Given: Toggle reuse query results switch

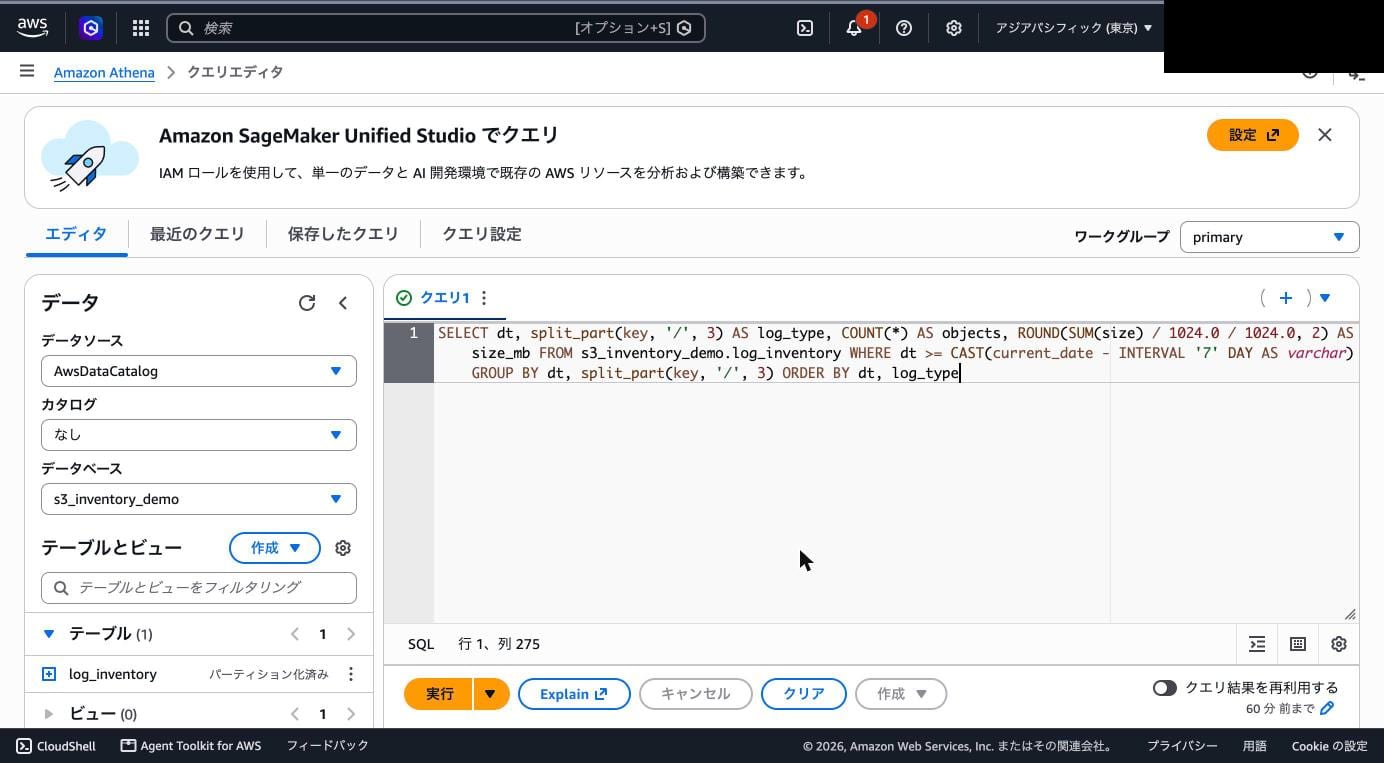Looking at the screenshot, I should pos(1164,688).
